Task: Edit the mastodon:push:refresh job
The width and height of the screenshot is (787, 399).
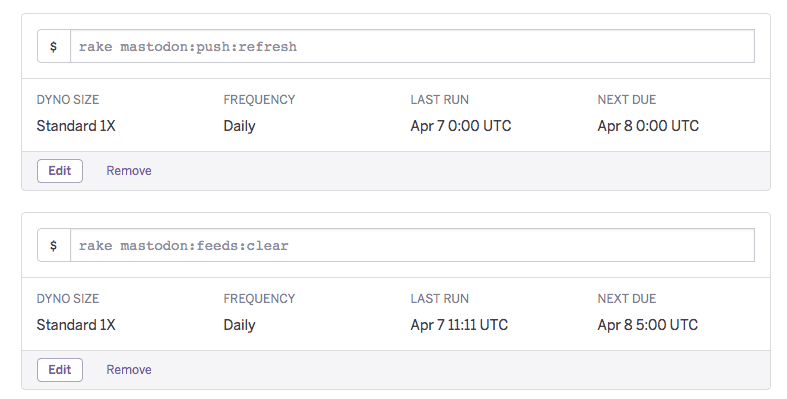Action: (x=60, y=171)
